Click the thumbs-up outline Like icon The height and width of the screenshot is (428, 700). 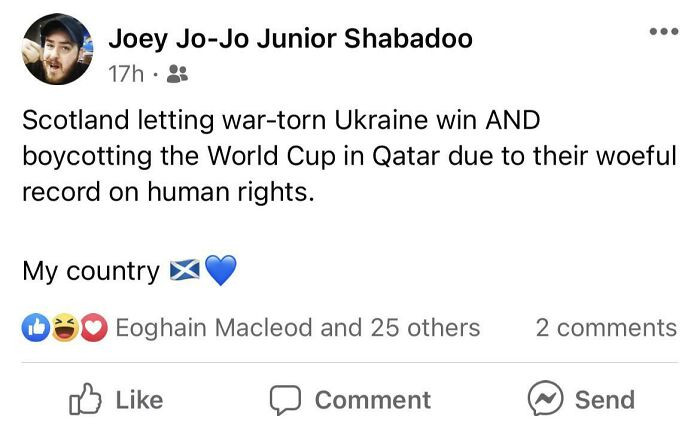85,399
